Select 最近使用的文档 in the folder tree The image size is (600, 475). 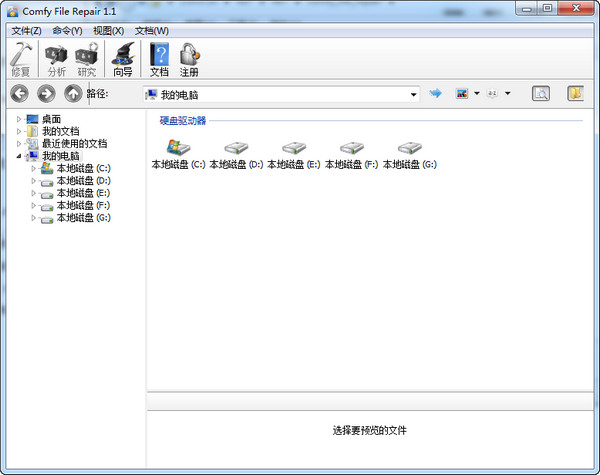point(74,144)
